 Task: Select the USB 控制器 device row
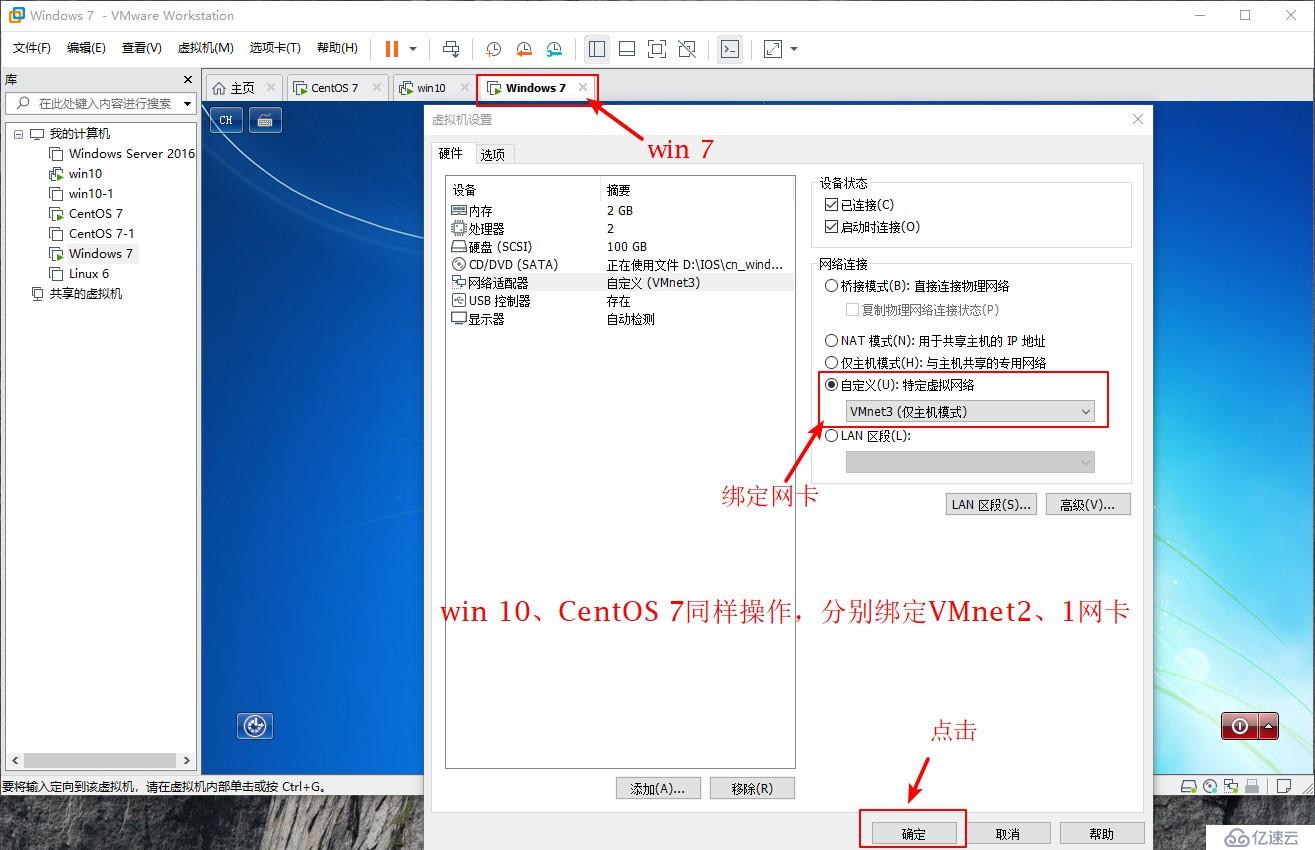(620, 301)
